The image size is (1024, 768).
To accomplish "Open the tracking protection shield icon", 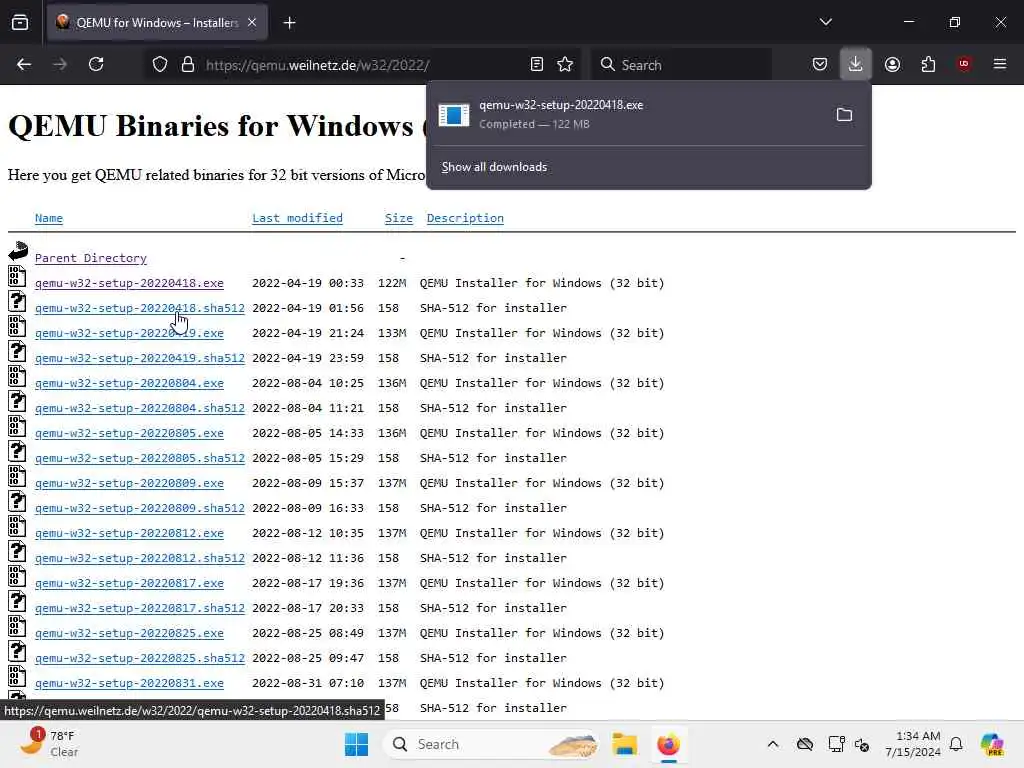I will pos(160,65).
